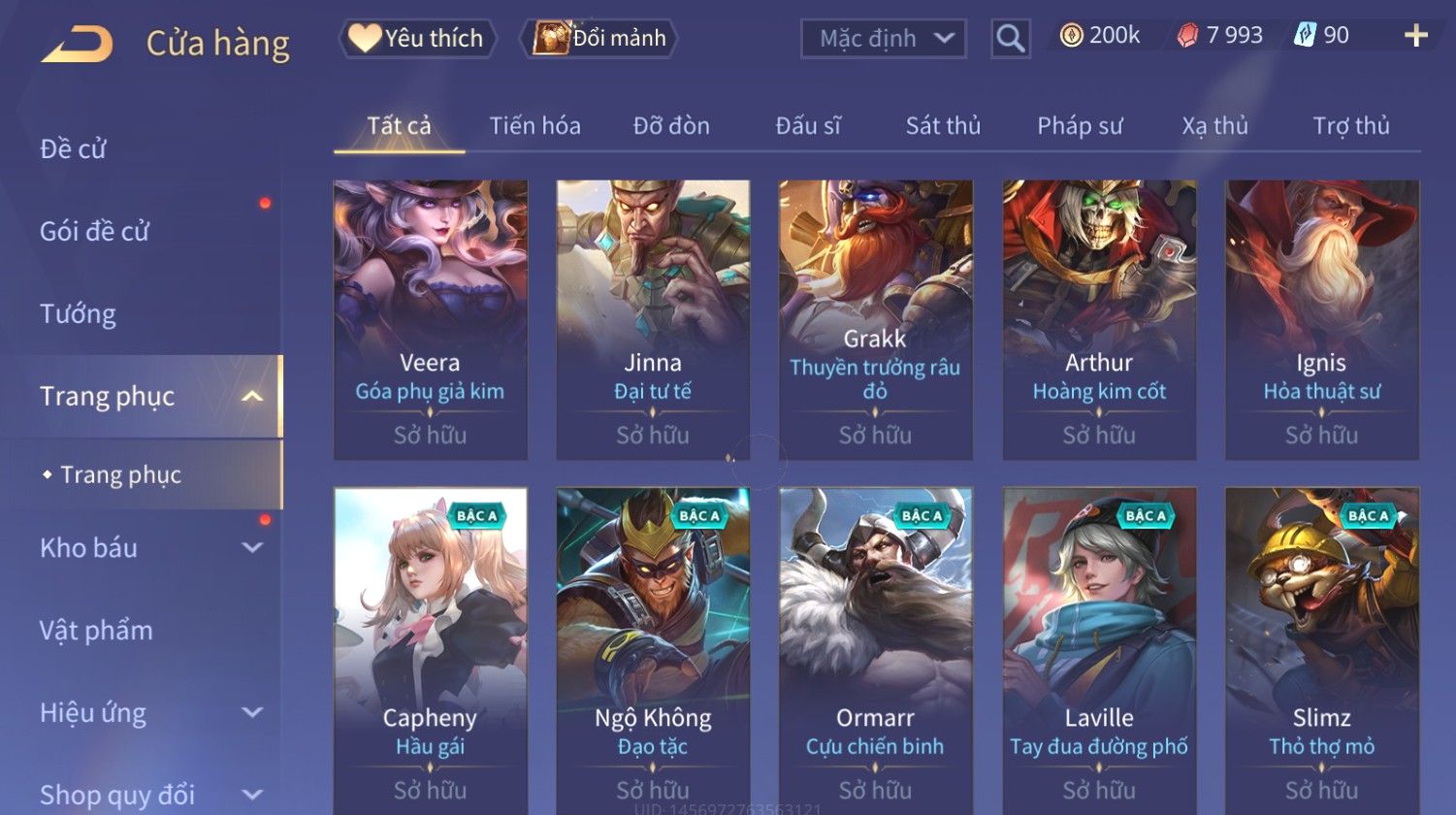Open Đổi mảnh chest exchange
Image resolution: width=1456 pixels, height=815 pixels.
coord(599,39)
